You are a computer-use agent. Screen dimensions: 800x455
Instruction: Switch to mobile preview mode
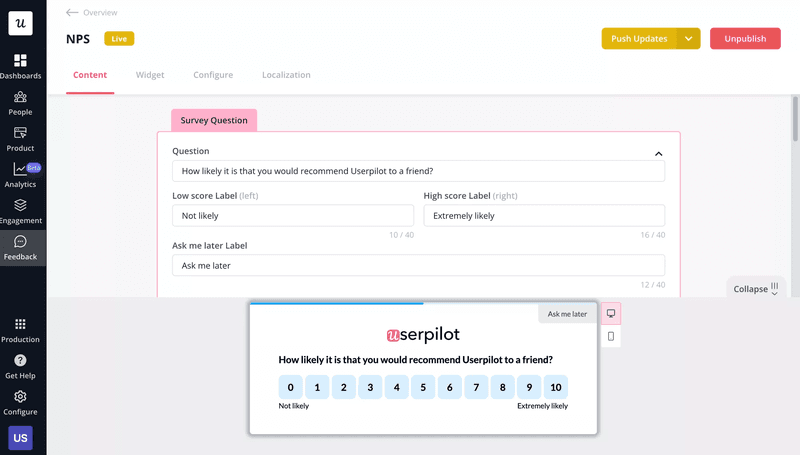coord(611,336)
